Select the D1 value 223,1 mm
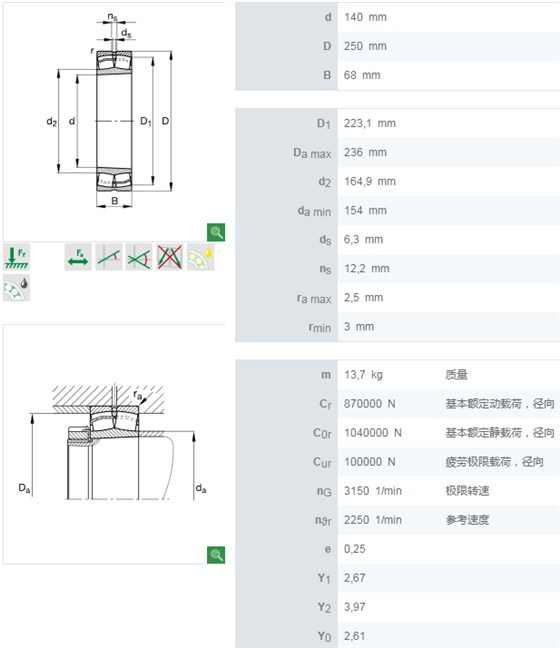 [x=370, y=123]
